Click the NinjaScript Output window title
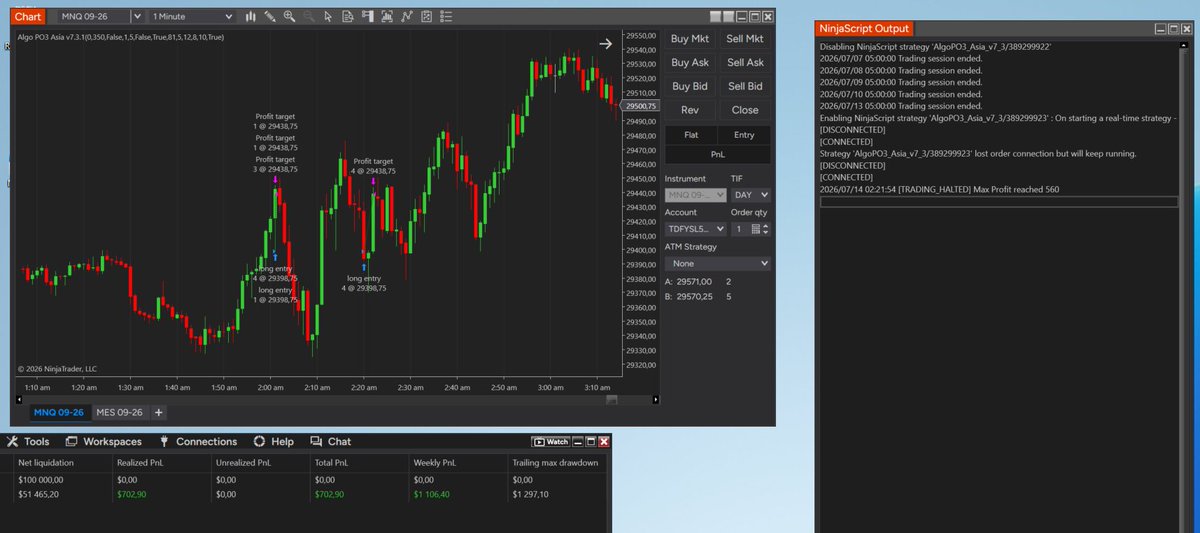The width and height of the screenshot is (1200, 533). 864,29
